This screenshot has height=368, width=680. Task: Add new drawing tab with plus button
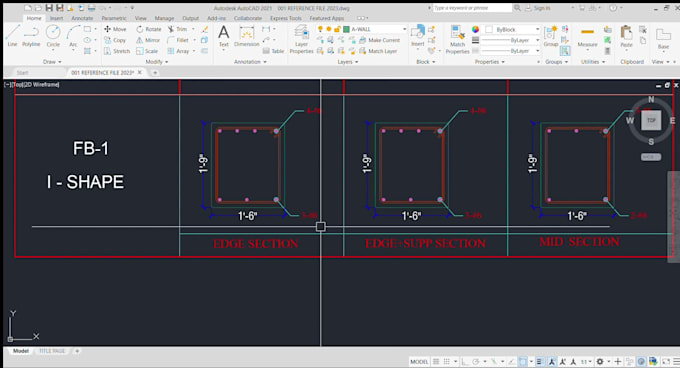pos(155,72)
